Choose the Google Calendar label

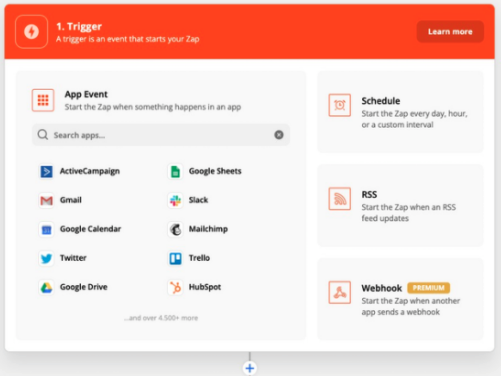click(x=90, y=229)
